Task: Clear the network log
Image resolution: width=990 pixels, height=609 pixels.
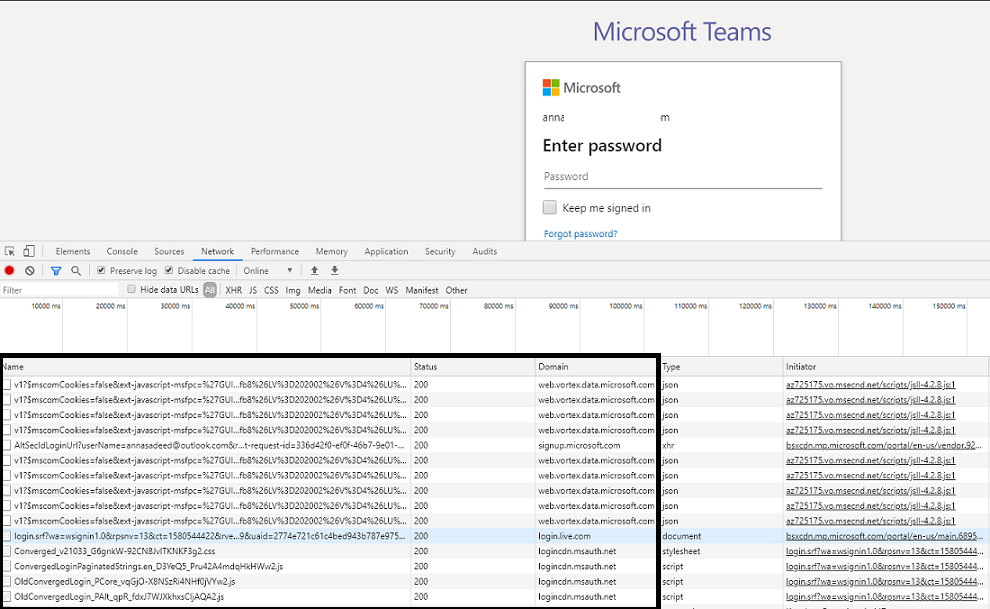Action: coord(30,271)
